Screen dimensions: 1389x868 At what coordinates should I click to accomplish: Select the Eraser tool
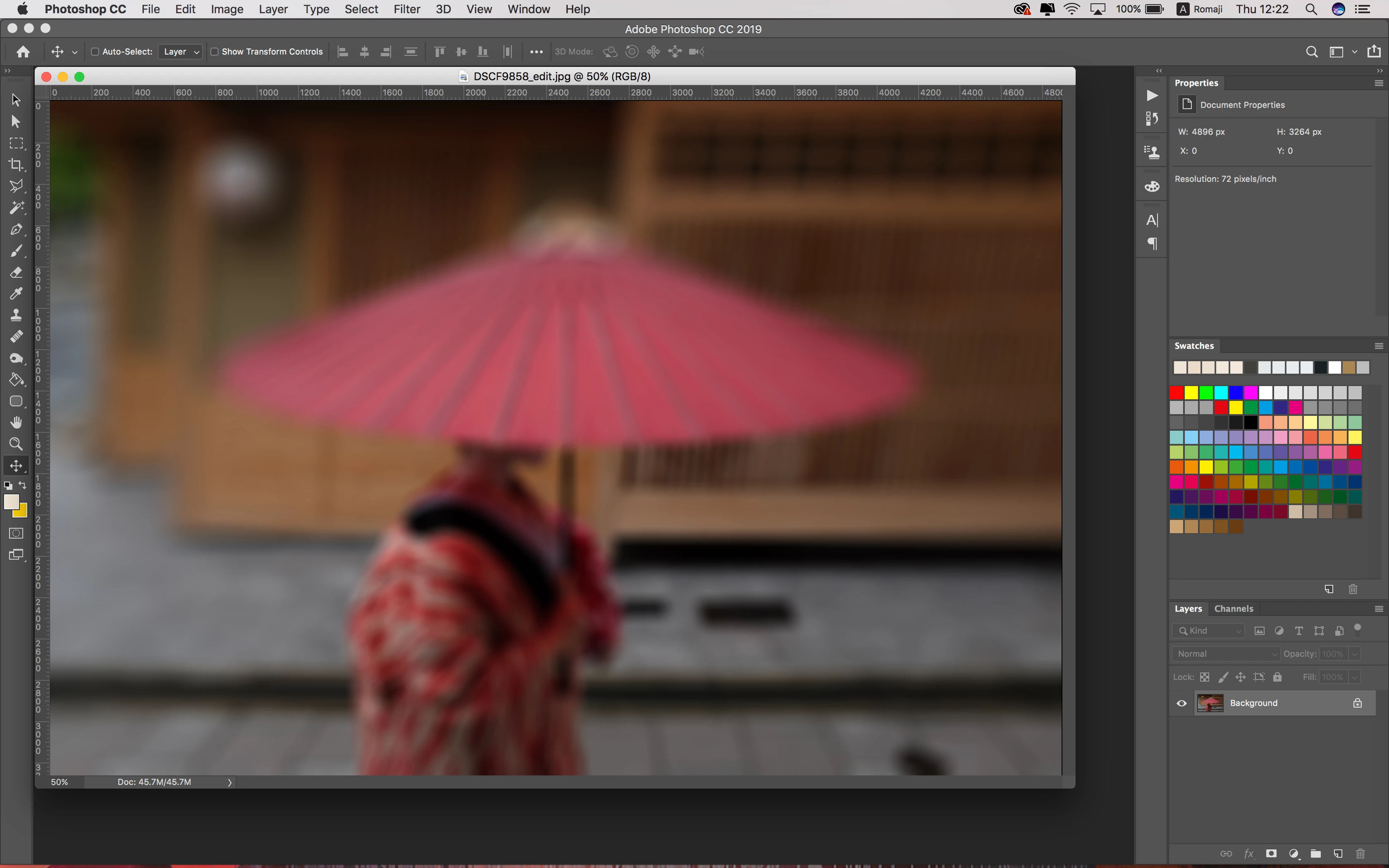[16, 272]
